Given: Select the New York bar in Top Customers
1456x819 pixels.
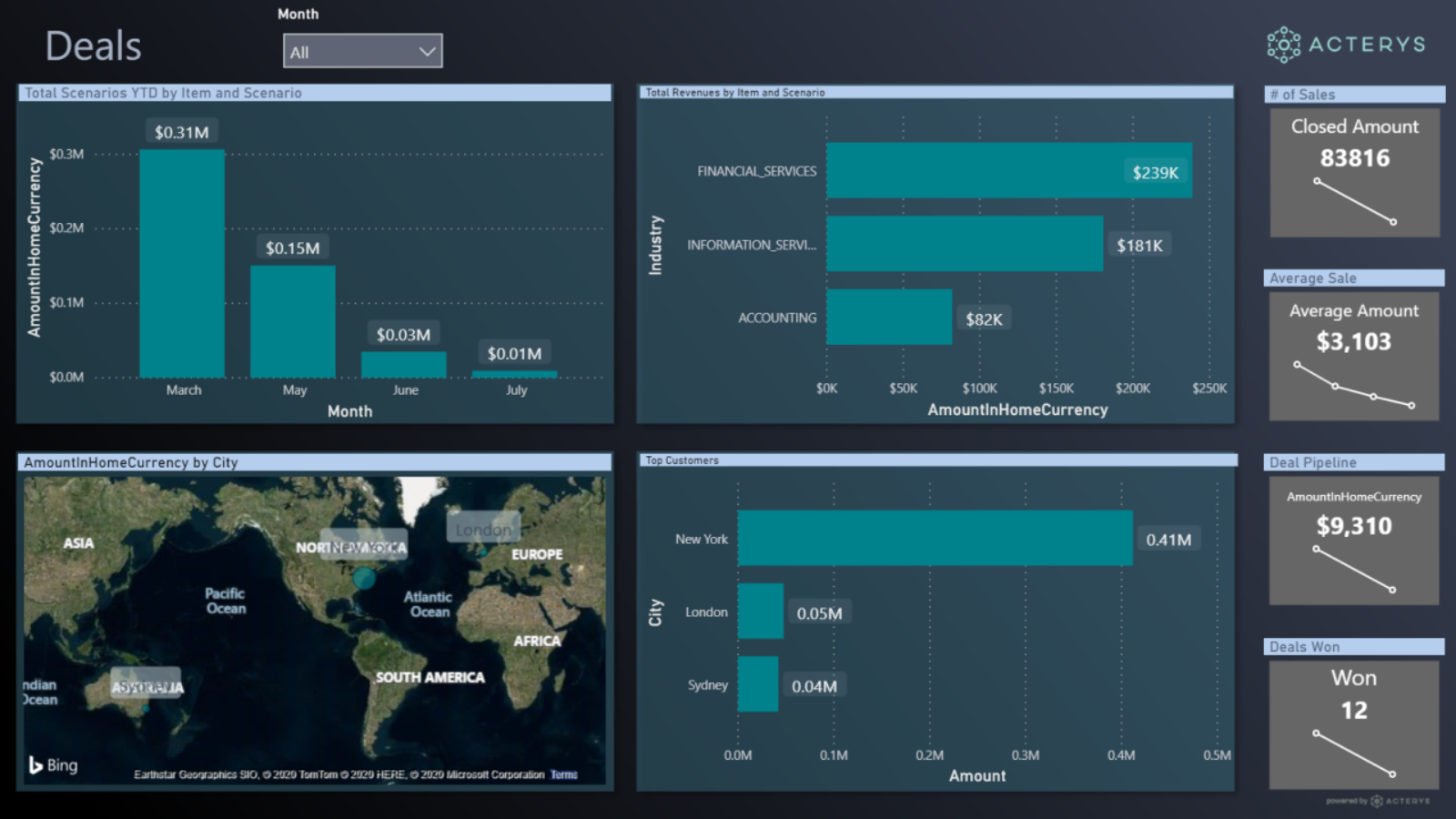Looking at the screenshot, I should point(937,538).
